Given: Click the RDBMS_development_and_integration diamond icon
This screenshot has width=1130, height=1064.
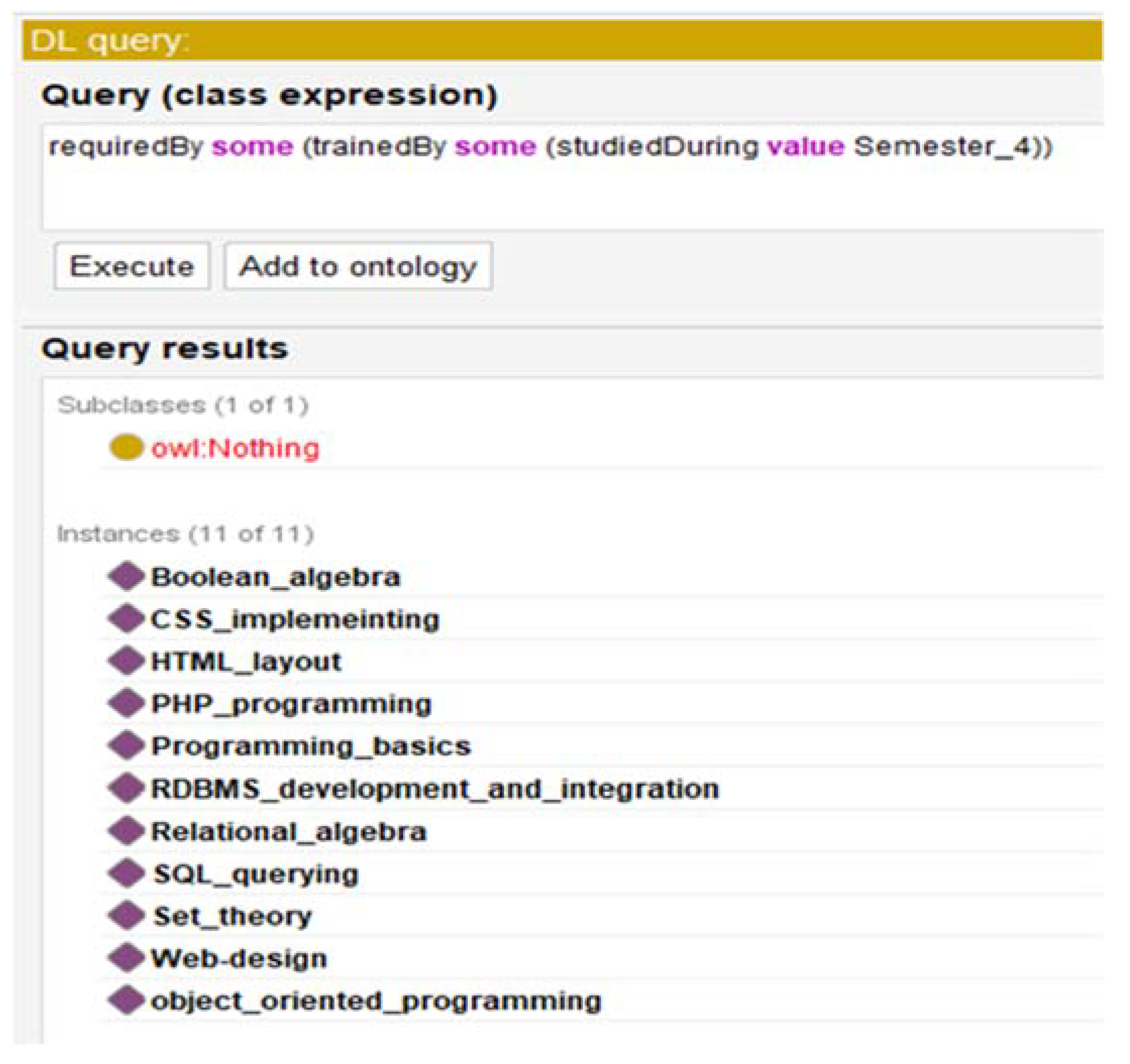Looking at the screenshot, I should [x=126, y=788].
